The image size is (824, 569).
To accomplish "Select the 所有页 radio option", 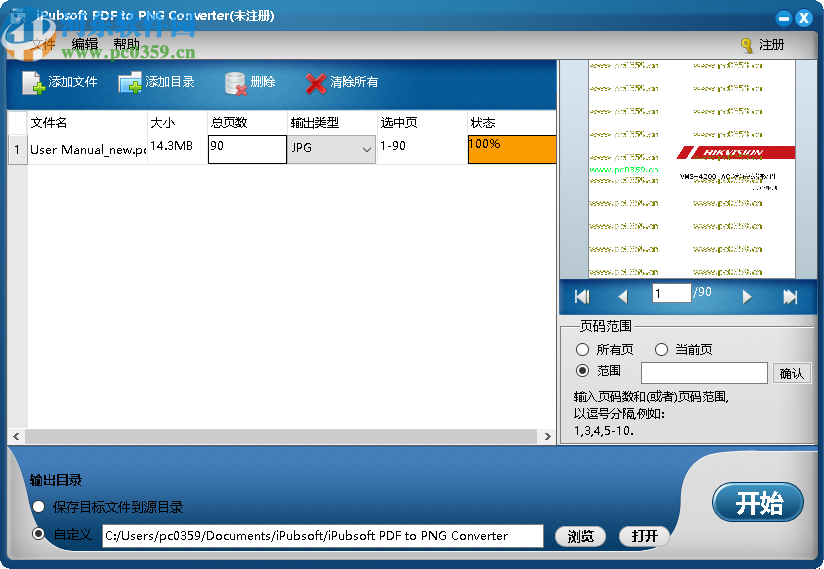I will (582, 349).
